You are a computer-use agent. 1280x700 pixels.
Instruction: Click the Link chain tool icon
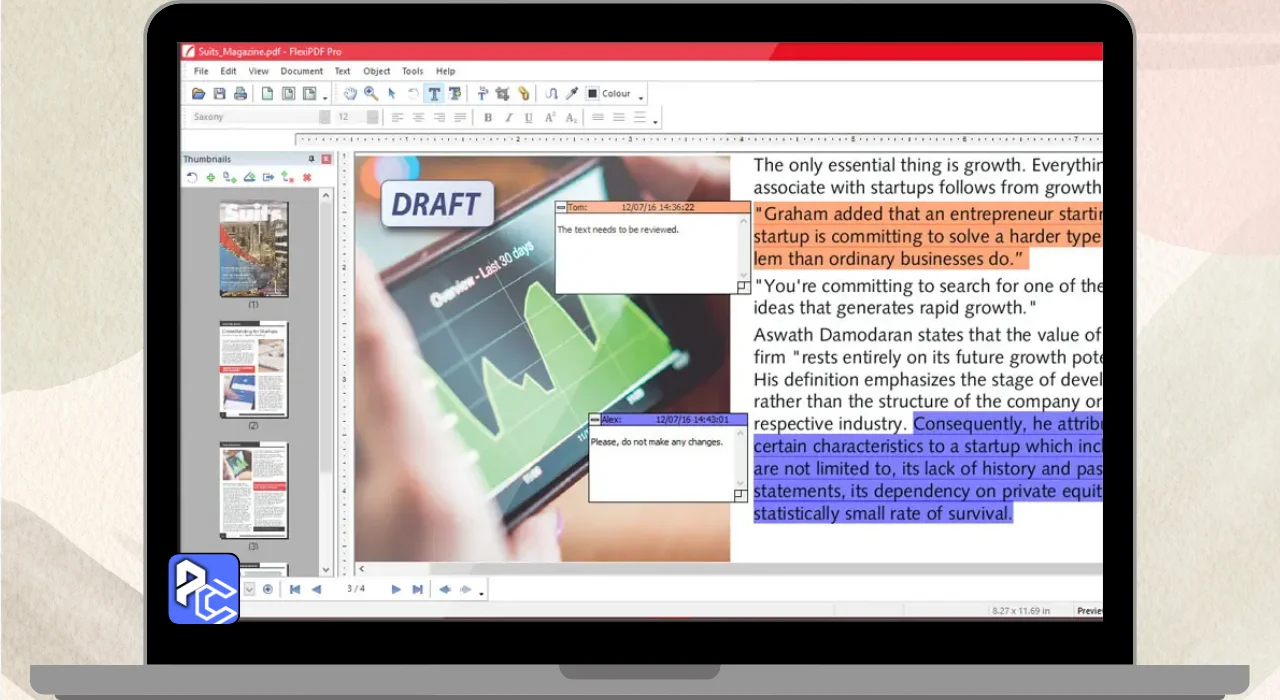(523, 94)
